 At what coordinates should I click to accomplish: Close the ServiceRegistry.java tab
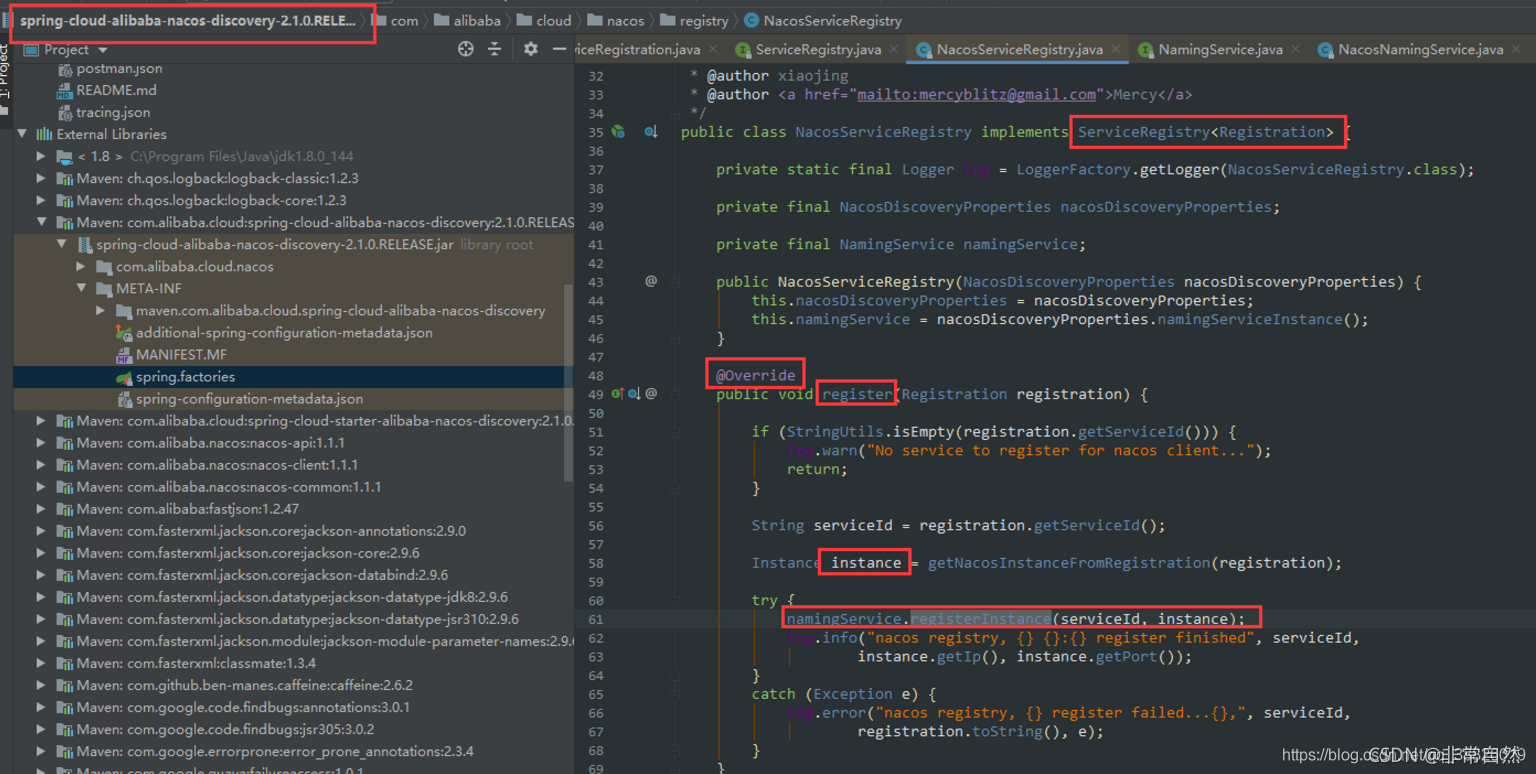coord(894,49)
